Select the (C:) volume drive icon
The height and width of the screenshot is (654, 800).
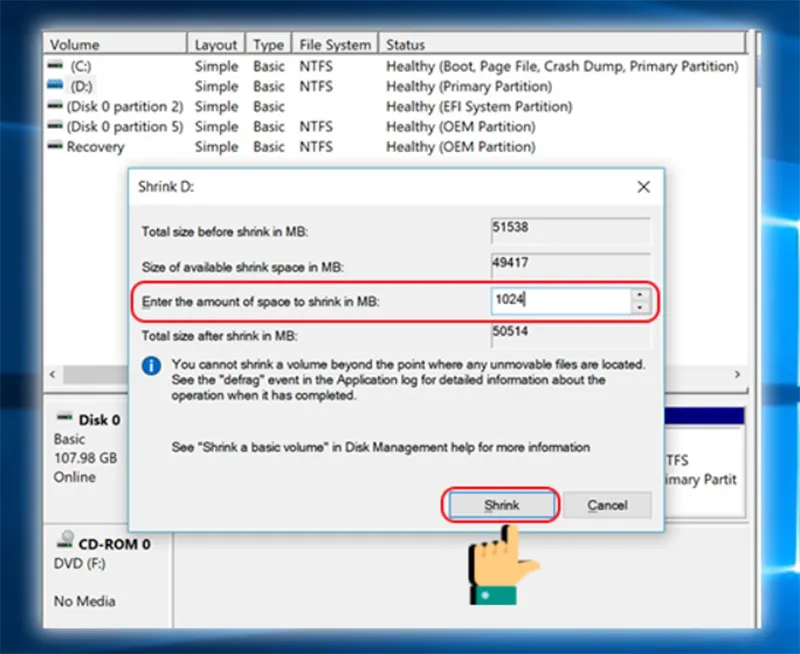(55, 65)
